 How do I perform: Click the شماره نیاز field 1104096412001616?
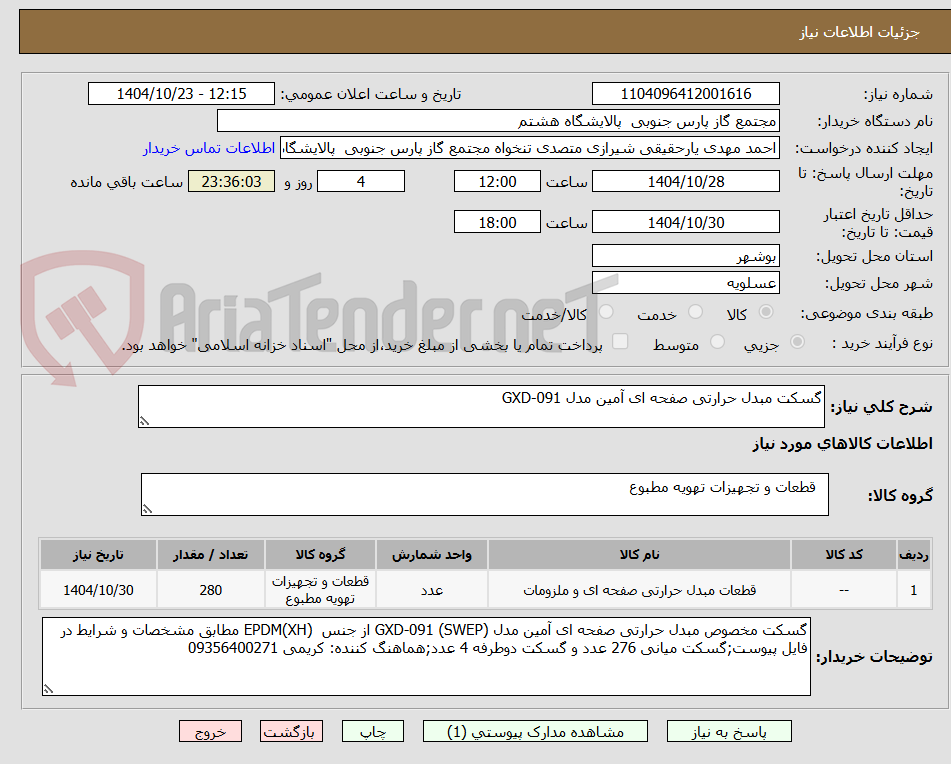click(x=685, y=94)
